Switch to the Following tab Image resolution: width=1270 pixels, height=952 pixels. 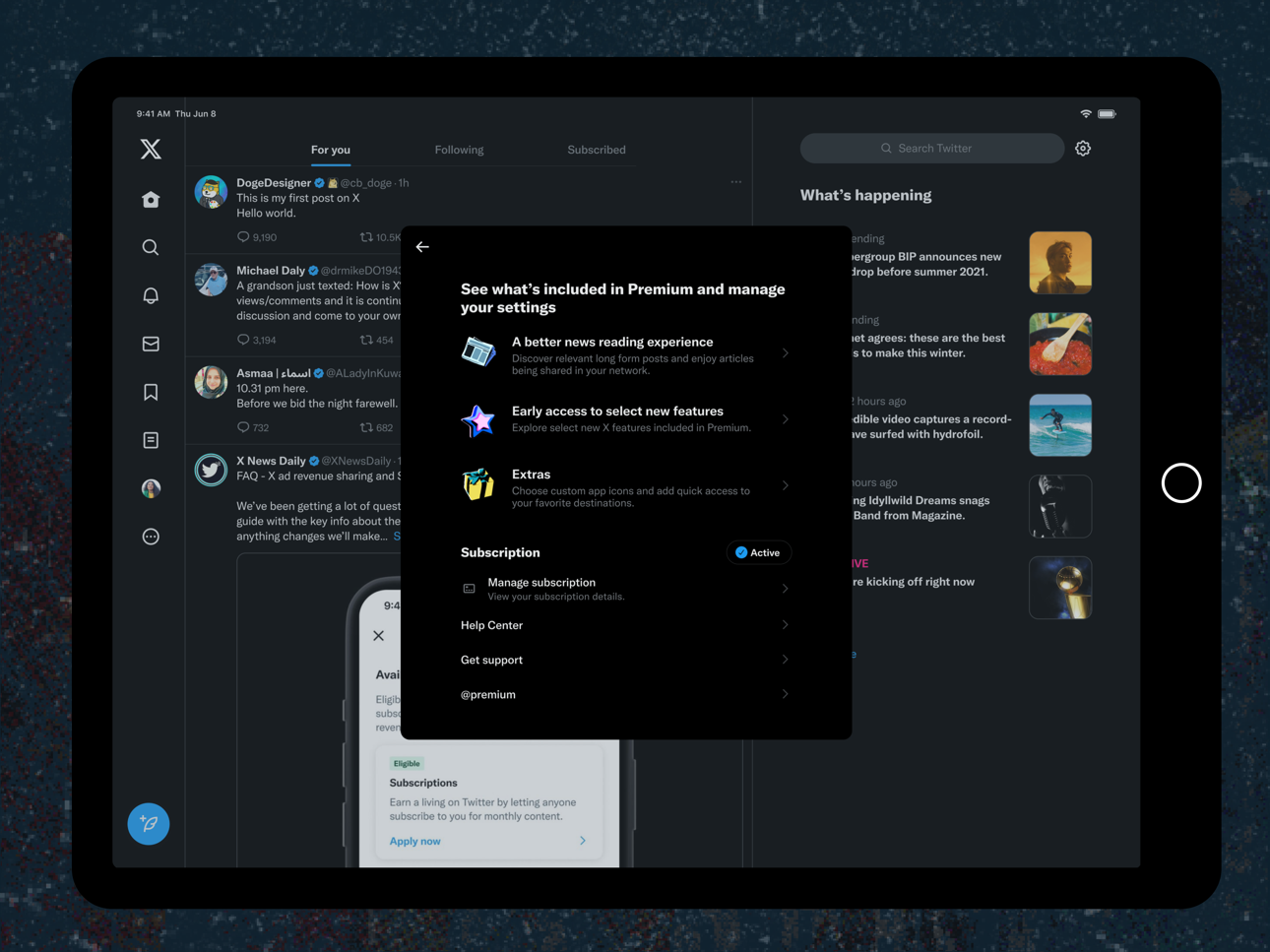459,150
